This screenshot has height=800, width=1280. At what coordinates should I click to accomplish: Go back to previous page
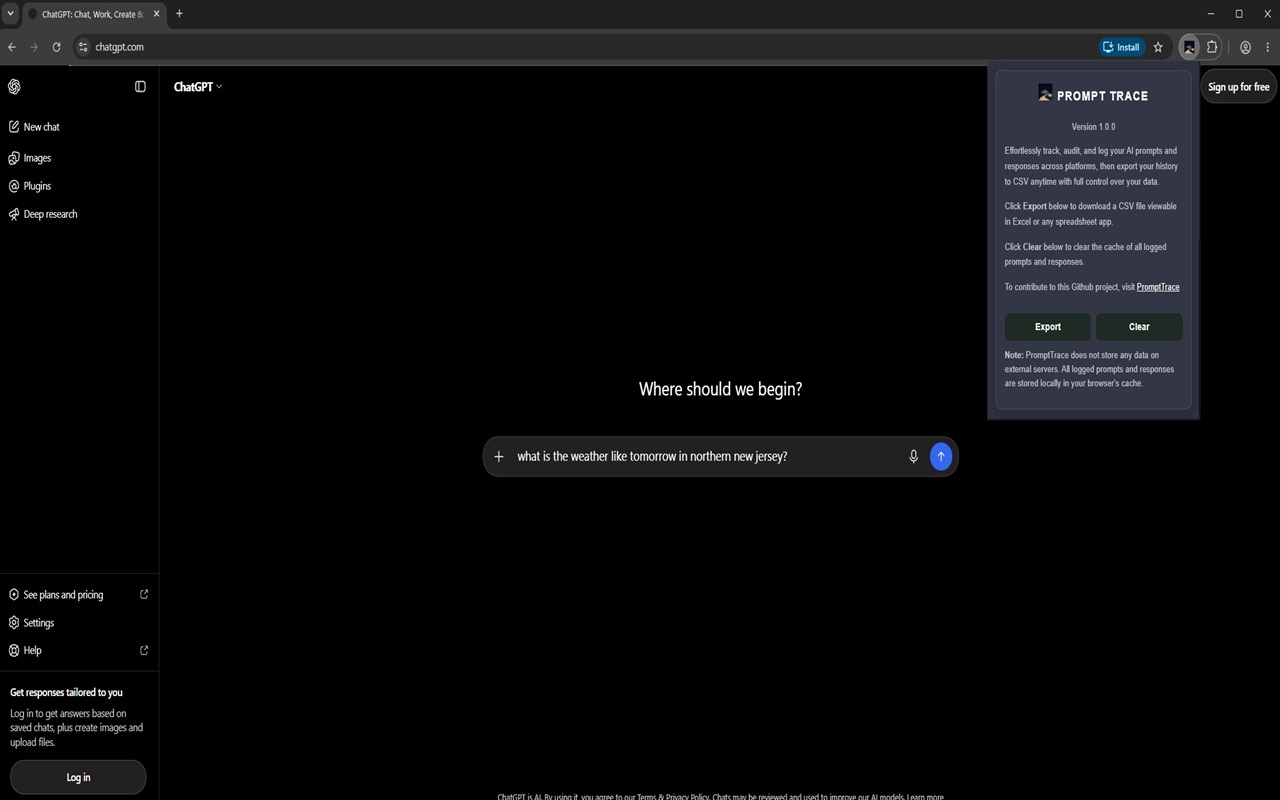pyautogui.click(x=12, y=47)
